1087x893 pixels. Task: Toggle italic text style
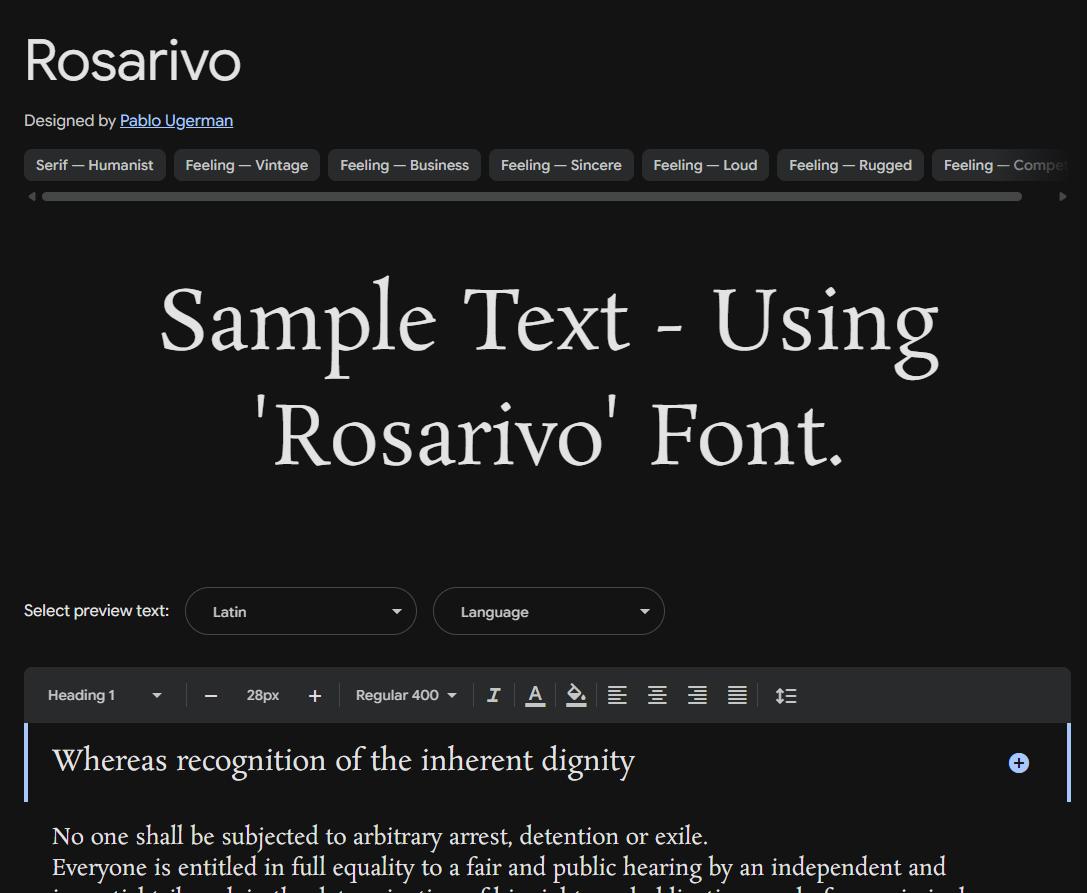pos(494,695)
